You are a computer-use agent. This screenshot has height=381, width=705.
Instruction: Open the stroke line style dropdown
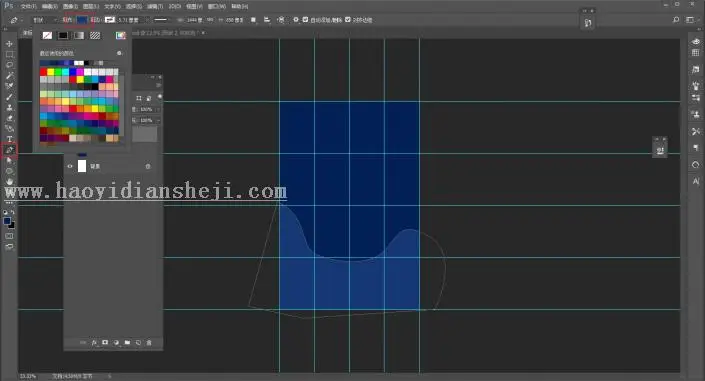tap(161, 20)
